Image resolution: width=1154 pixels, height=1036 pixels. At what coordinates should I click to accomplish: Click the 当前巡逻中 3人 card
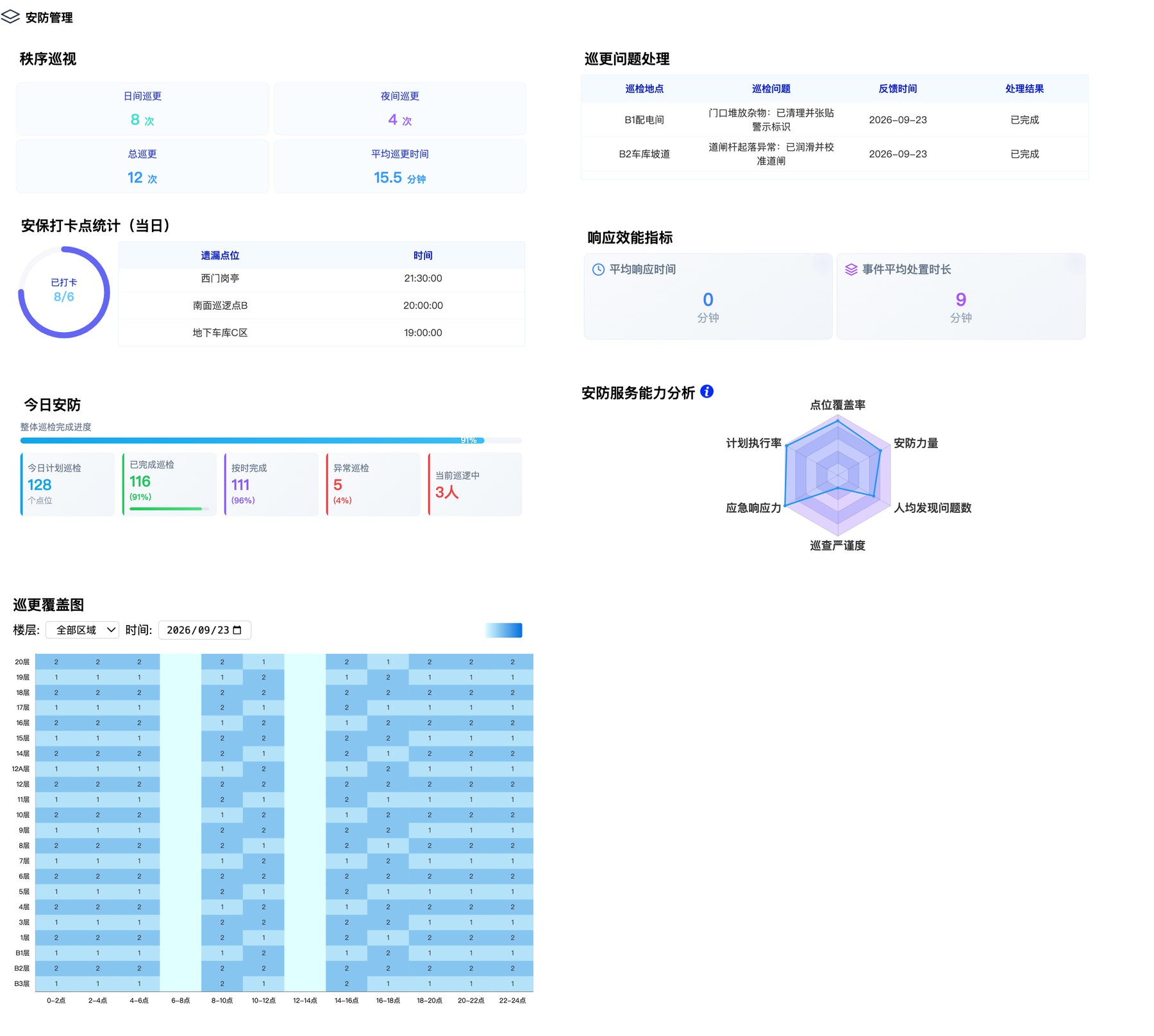(x=475, y=484)
